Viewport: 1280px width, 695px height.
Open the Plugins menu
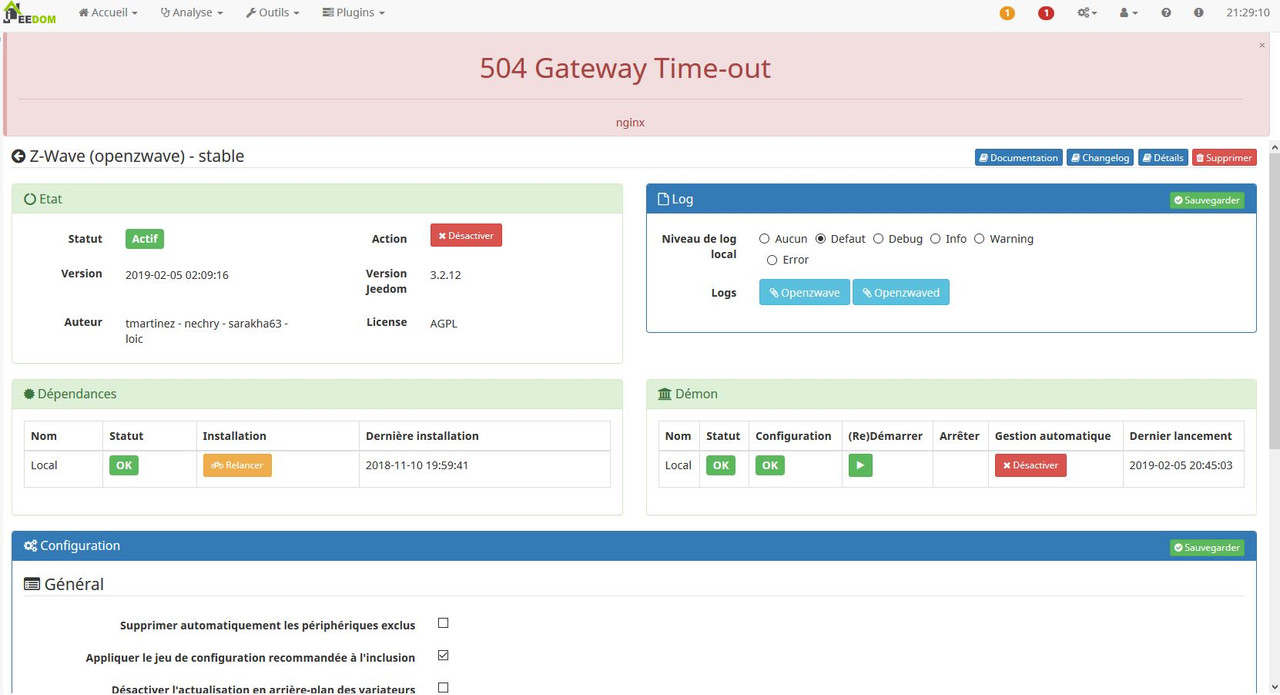click(353, 13)
